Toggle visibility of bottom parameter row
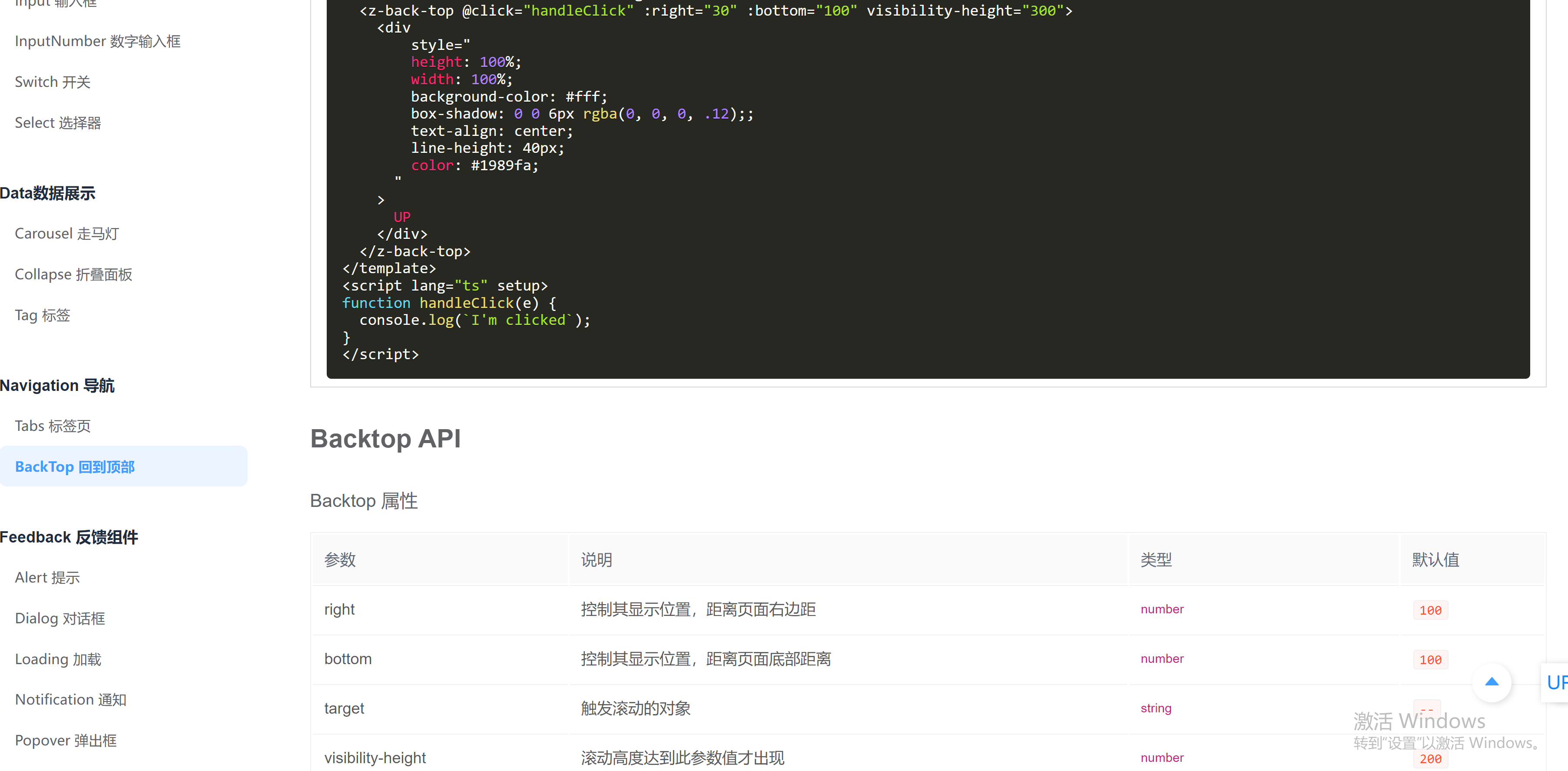This screenshot has width=1568, height=771. [348, 658]
